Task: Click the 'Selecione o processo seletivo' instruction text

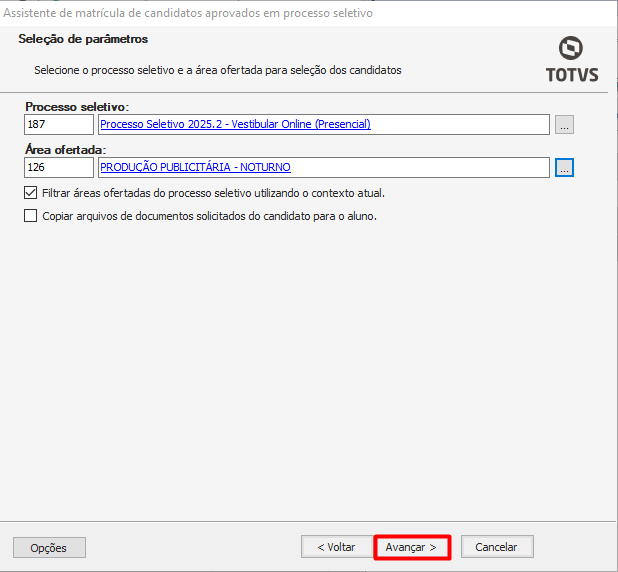Action: (217, 71)
